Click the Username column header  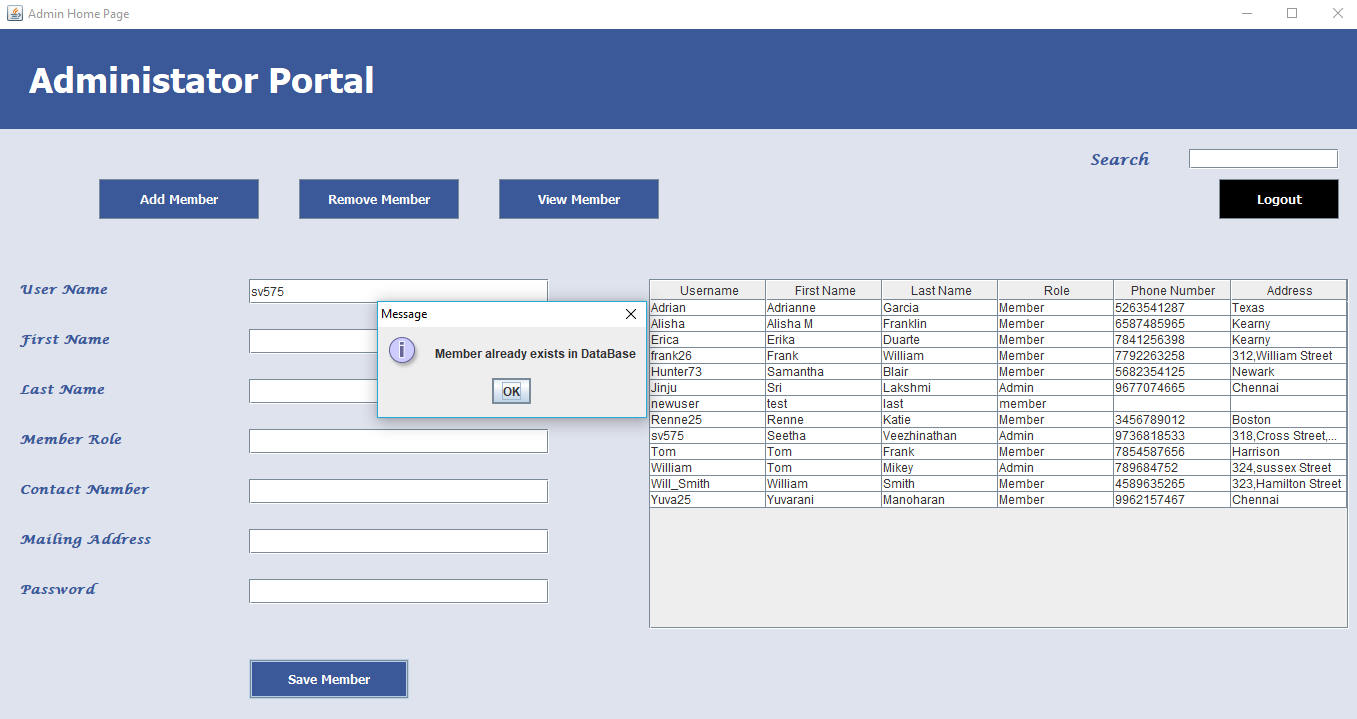[x=708, y=291]
